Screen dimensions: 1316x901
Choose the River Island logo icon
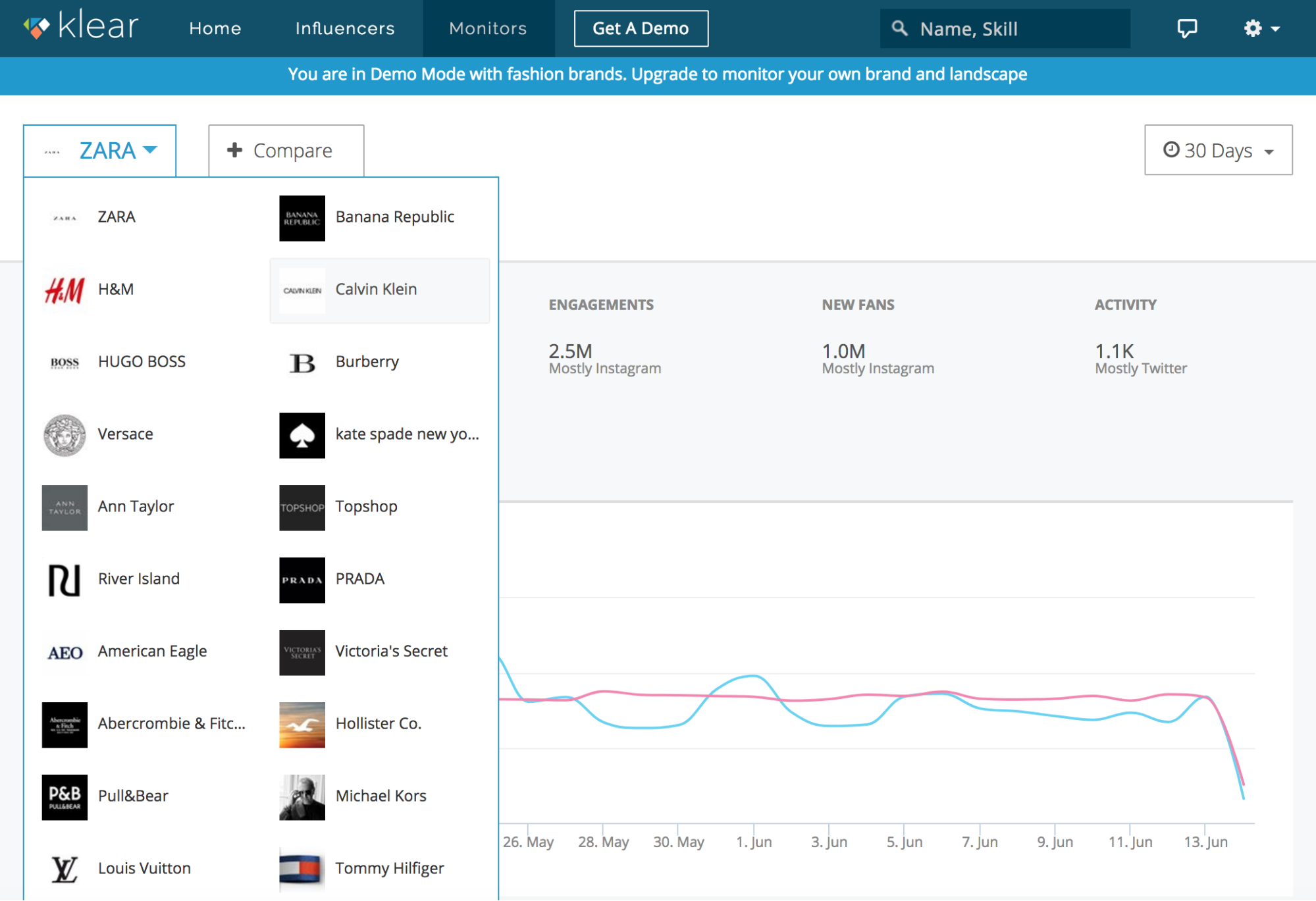[x=65, y=580]
